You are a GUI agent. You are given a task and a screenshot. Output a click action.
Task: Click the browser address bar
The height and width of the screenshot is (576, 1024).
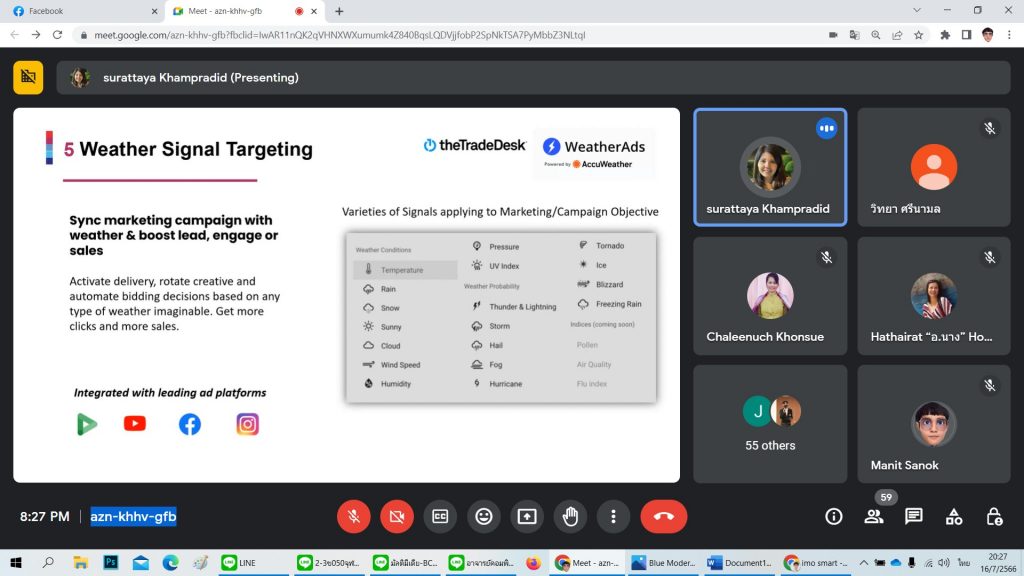[x=450, y=35]
